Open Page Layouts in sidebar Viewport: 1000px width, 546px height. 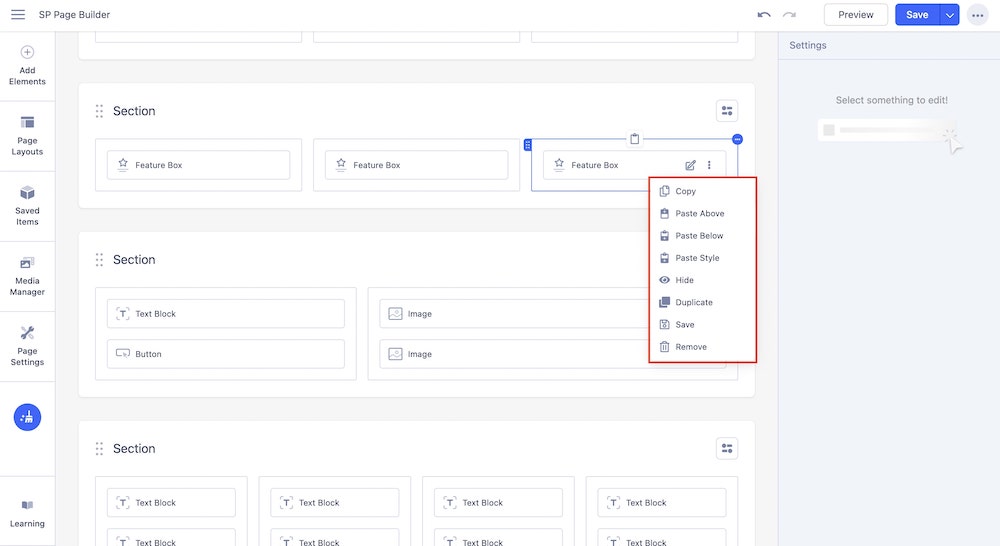[x=27, y=135]
